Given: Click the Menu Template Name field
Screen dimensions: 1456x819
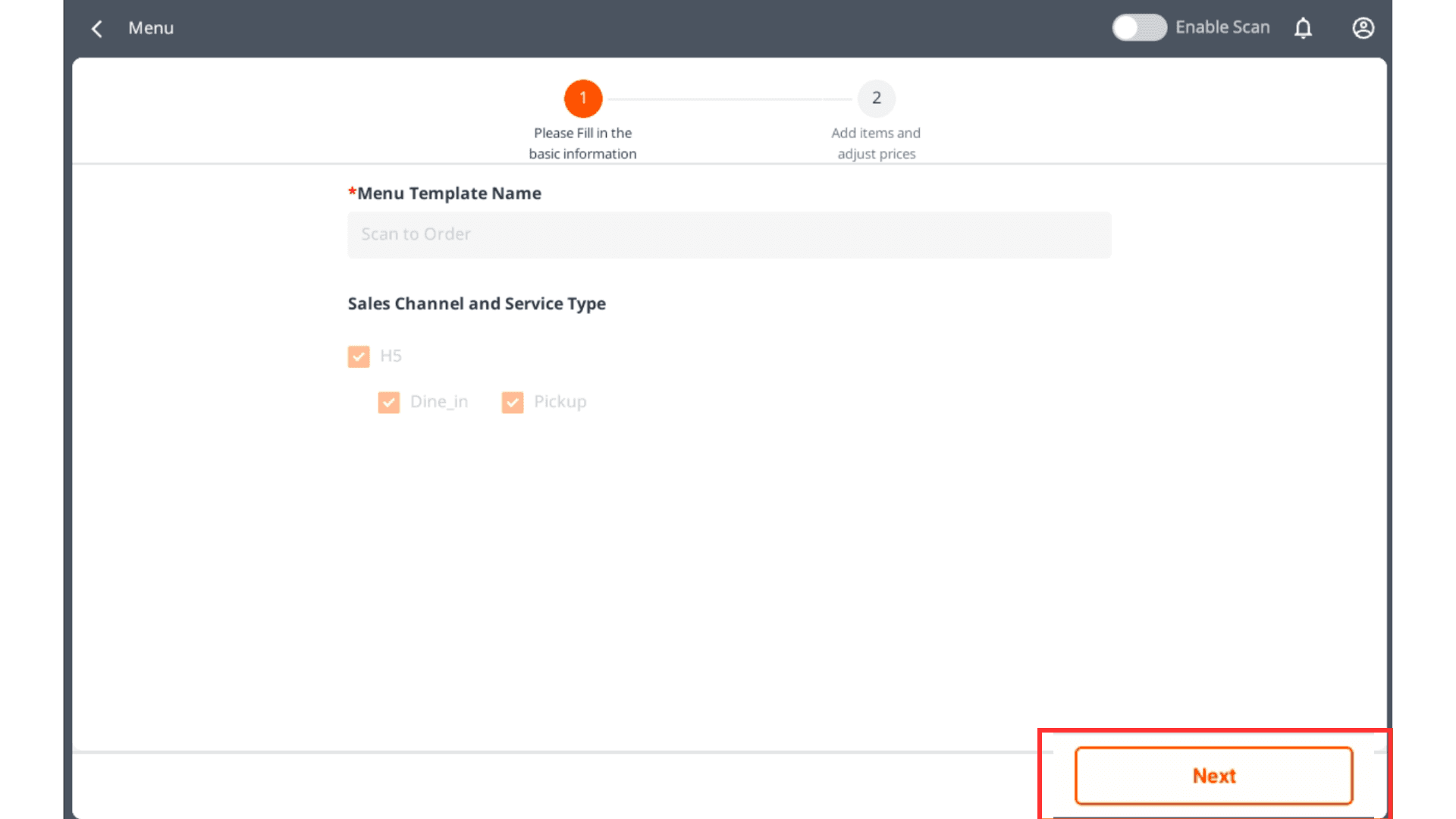Looking at the screenshot, I should coord(729,235).
